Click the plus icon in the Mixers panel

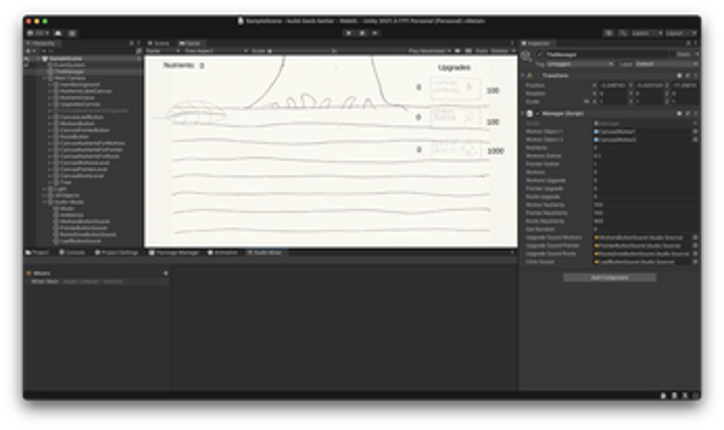pyautogui.click(x=166, y=273)
